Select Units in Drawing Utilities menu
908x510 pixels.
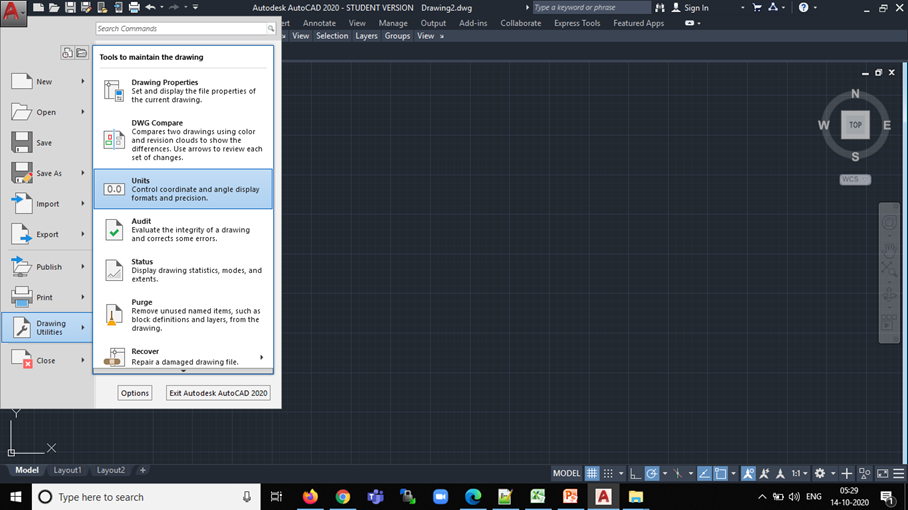click(183, 189)
